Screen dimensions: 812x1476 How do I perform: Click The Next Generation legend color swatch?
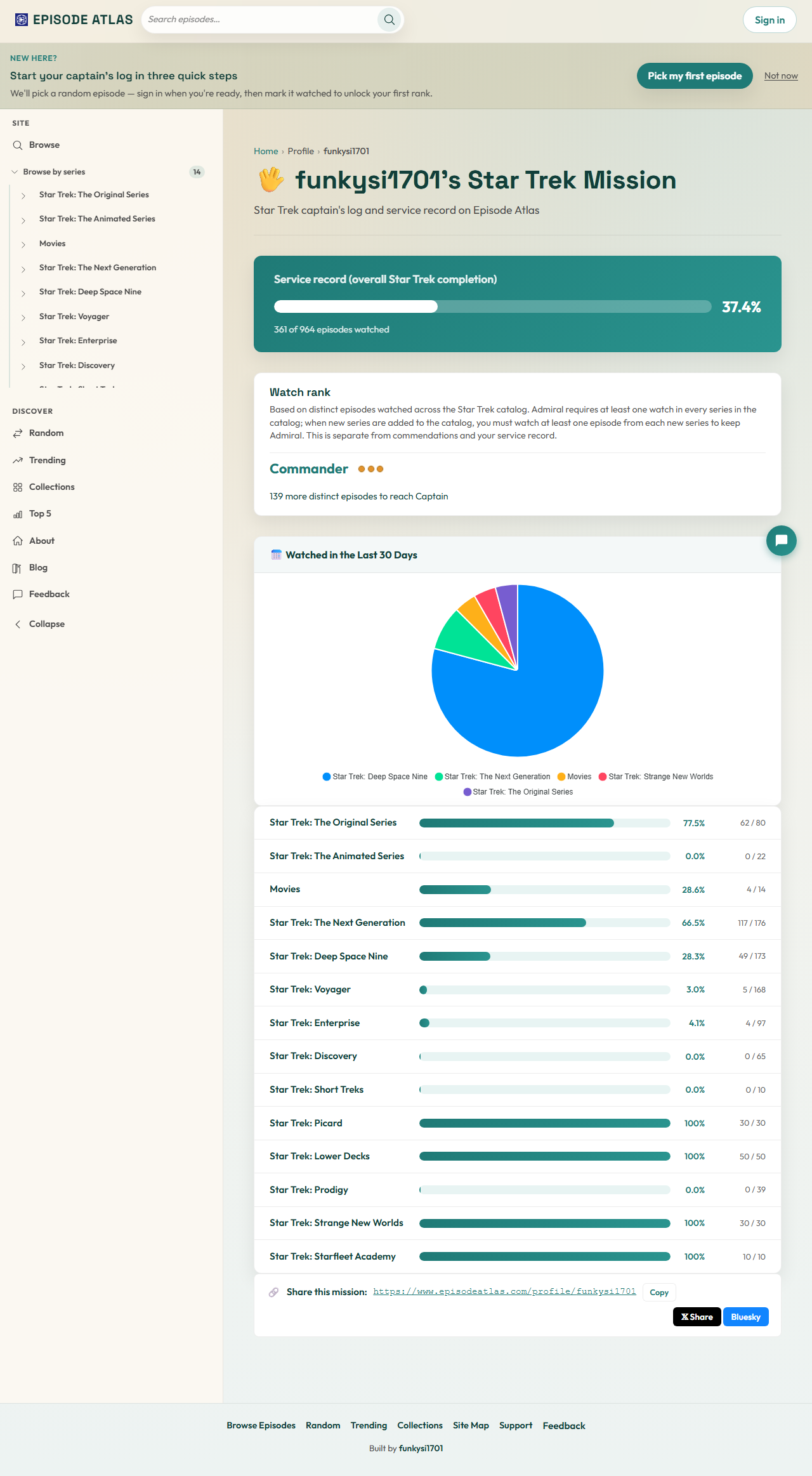[438, 777]
